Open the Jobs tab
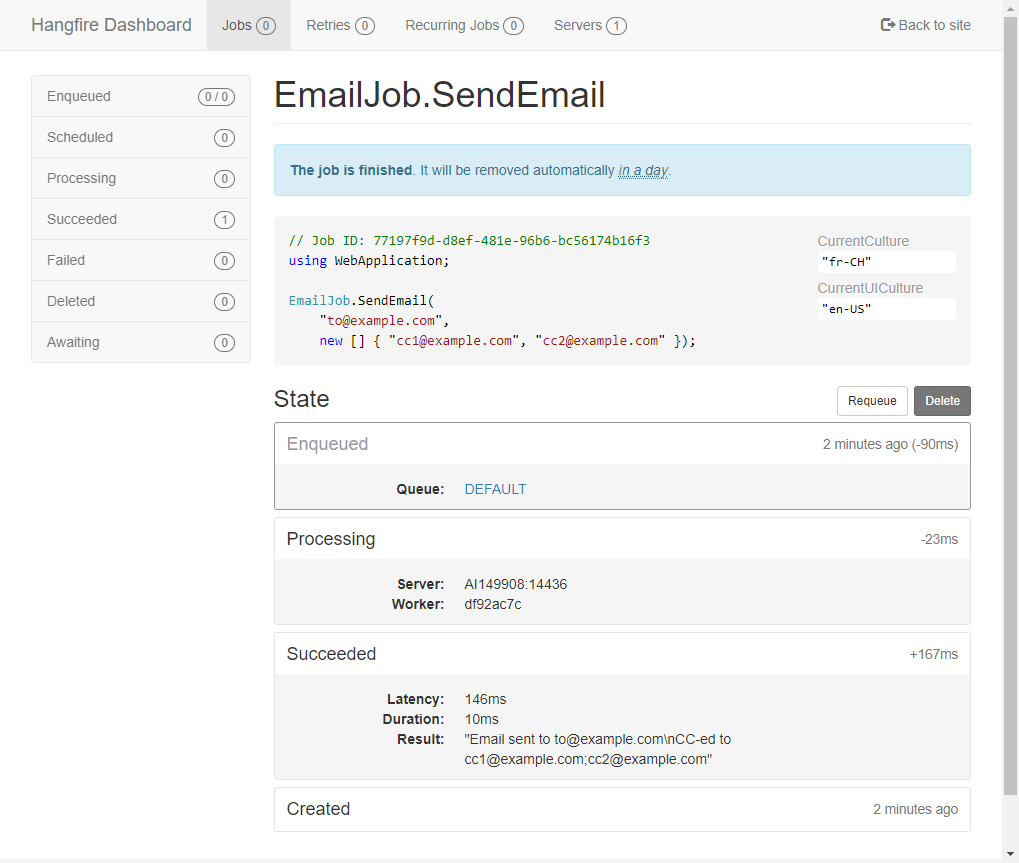Screen dimensions: 1019x863 [248, 25]
